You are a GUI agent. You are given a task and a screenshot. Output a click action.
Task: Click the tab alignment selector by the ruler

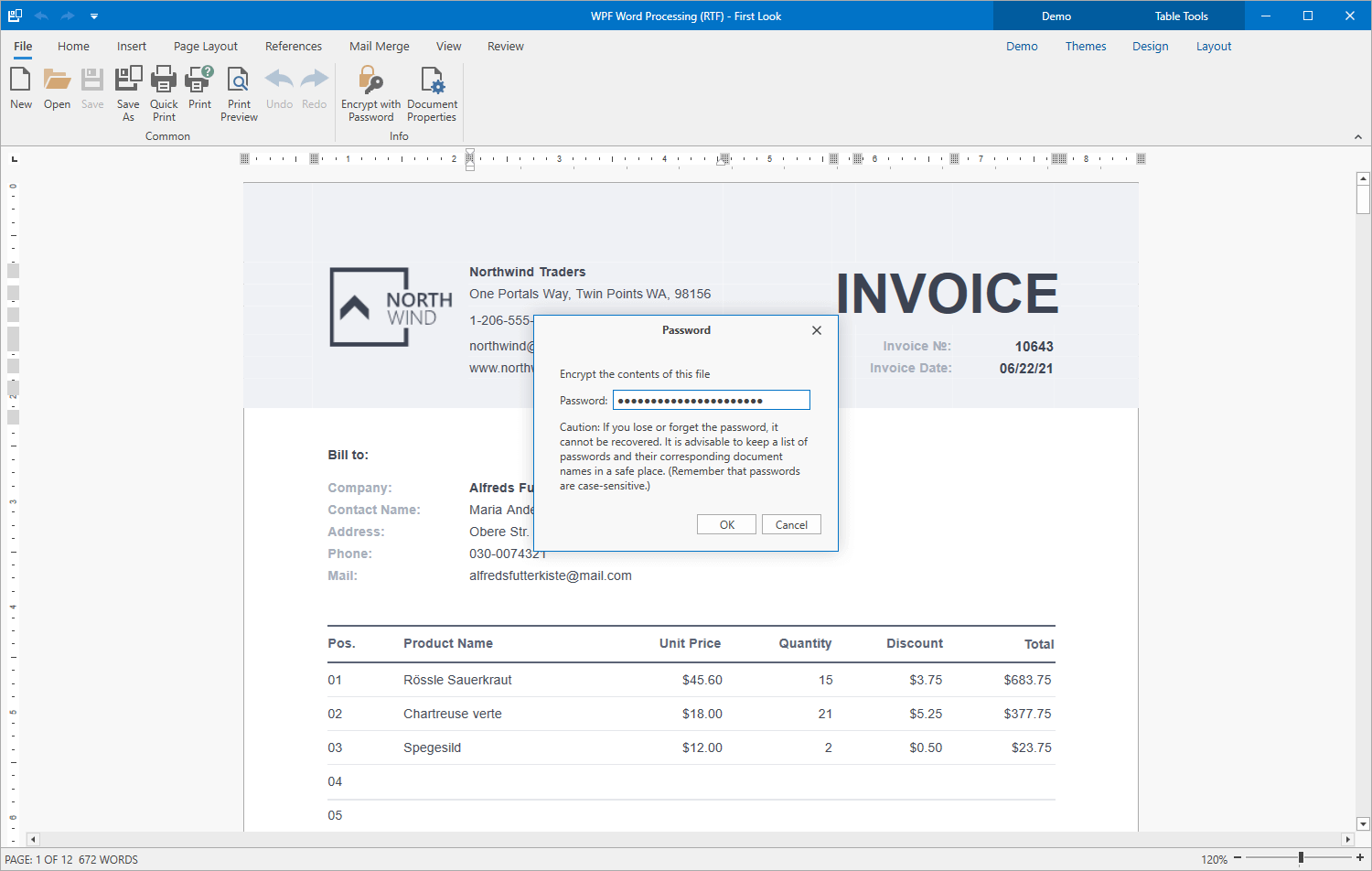[x=14, y=159]
